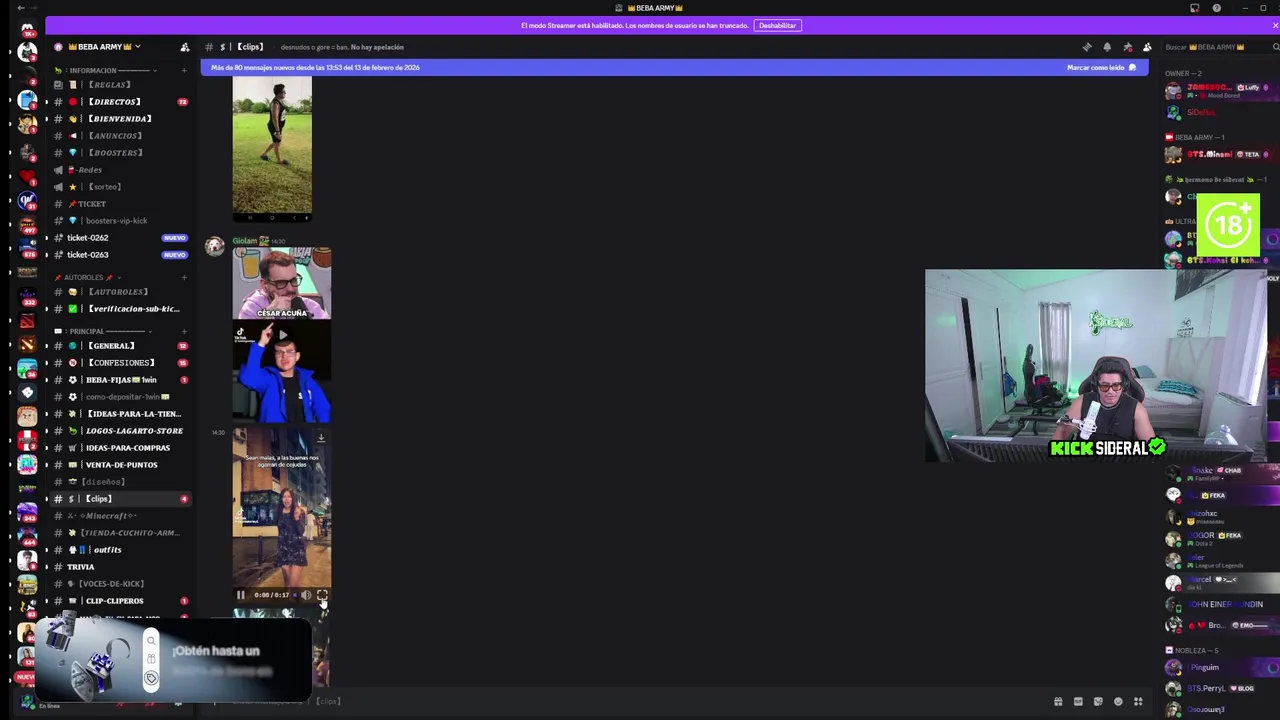Open the REGLAS channel
Viewport: 1280px width, 720px height.
click(120, 85)
